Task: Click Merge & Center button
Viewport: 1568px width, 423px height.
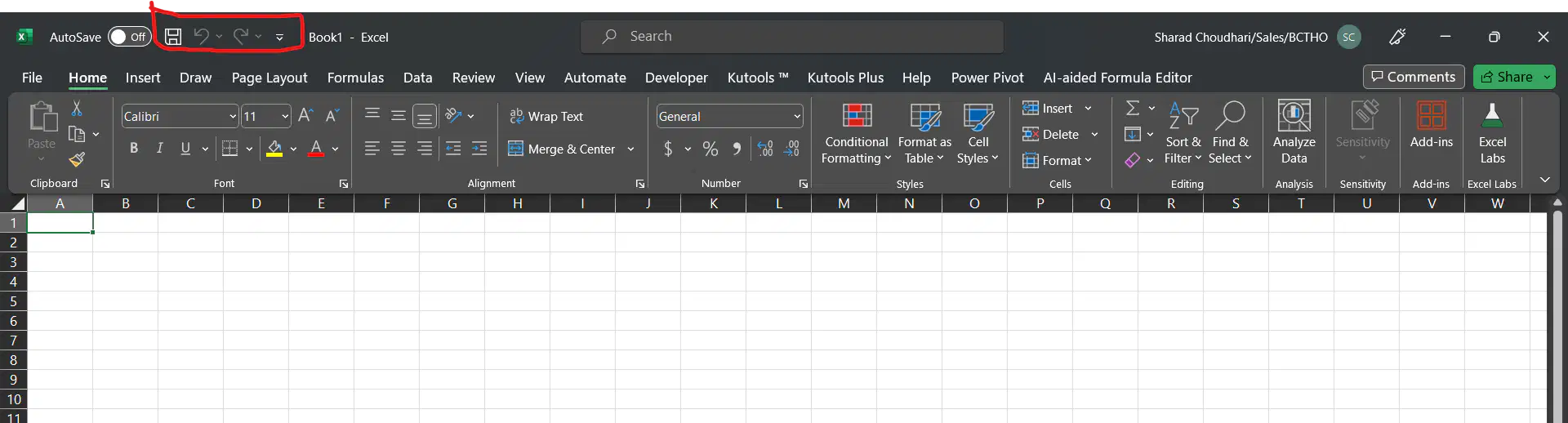Action: tap(562, 149)
